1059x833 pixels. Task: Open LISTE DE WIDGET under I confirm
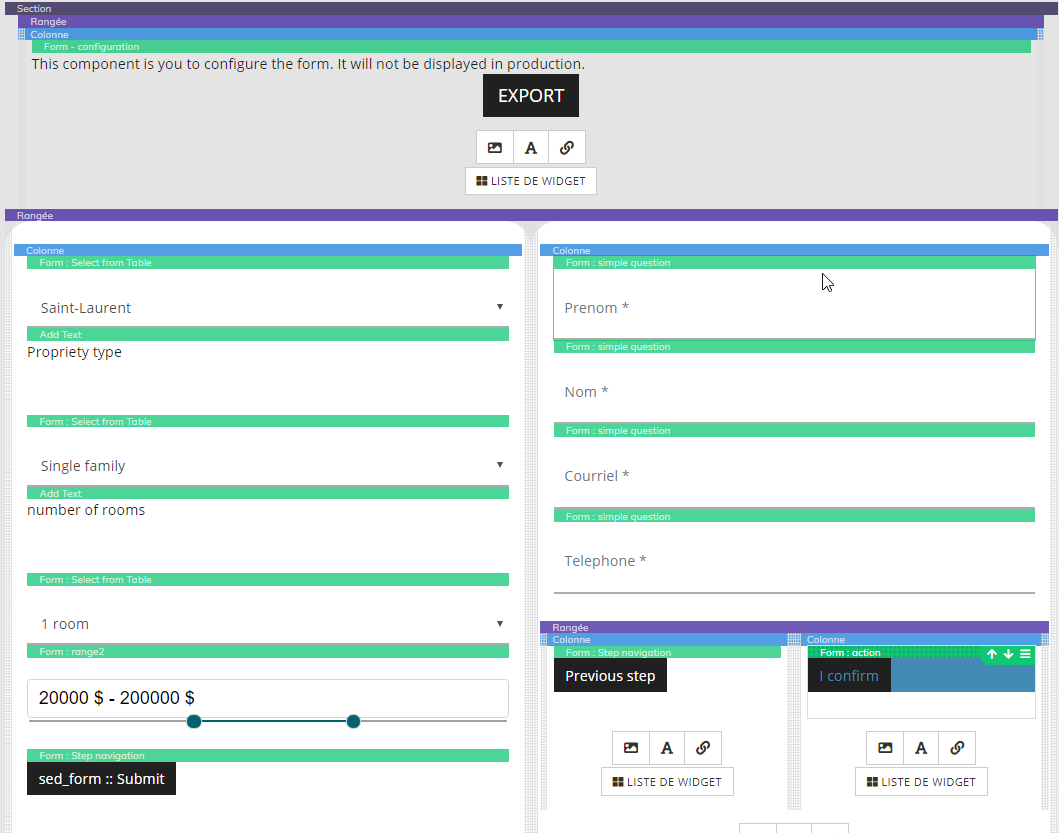[x=921, y=782]
